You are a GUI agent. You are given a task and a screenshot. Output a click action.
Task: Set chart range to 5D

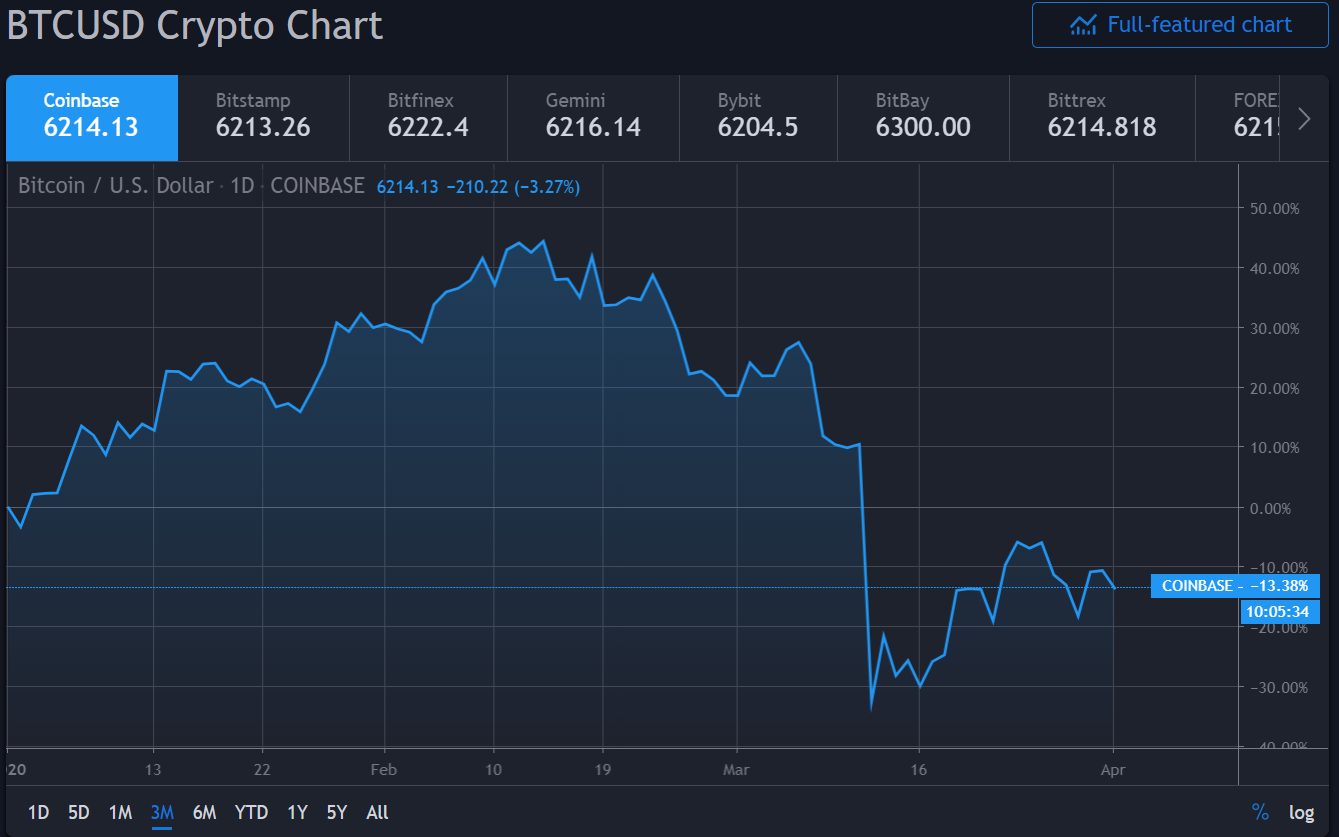[78, 812]
